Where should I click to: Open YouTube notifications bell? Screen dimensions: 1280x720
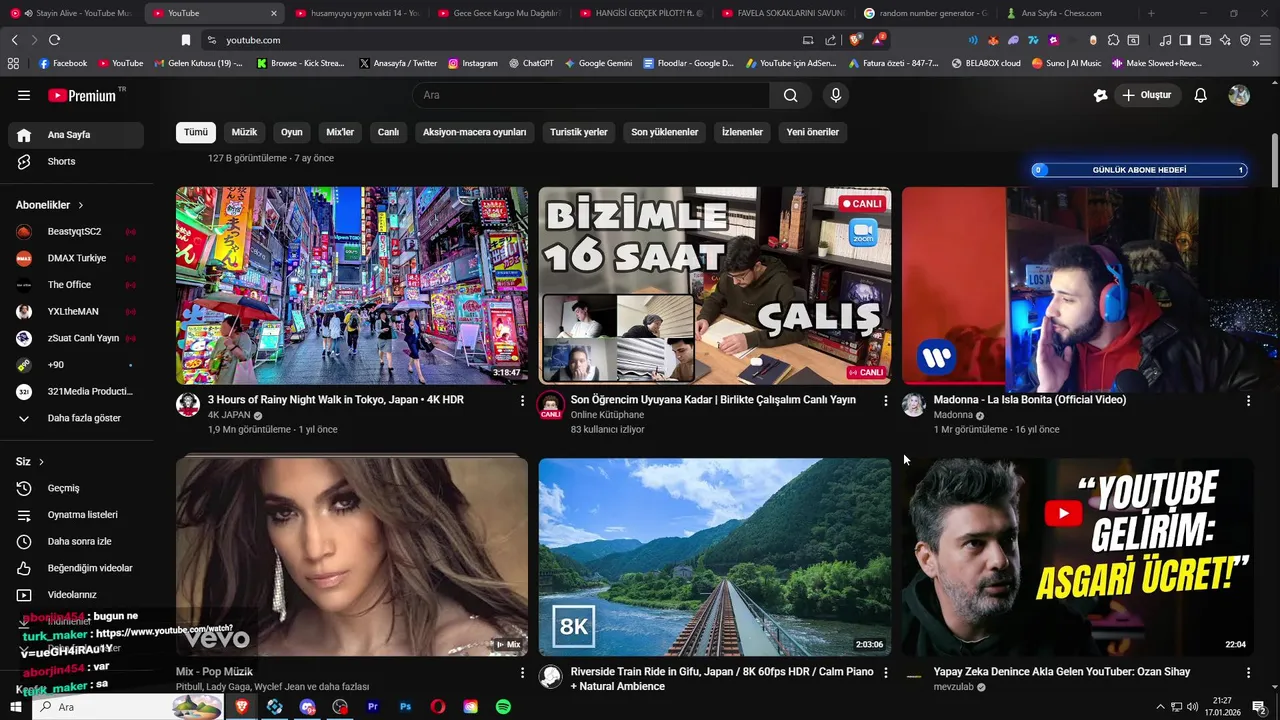(1201, 95)
